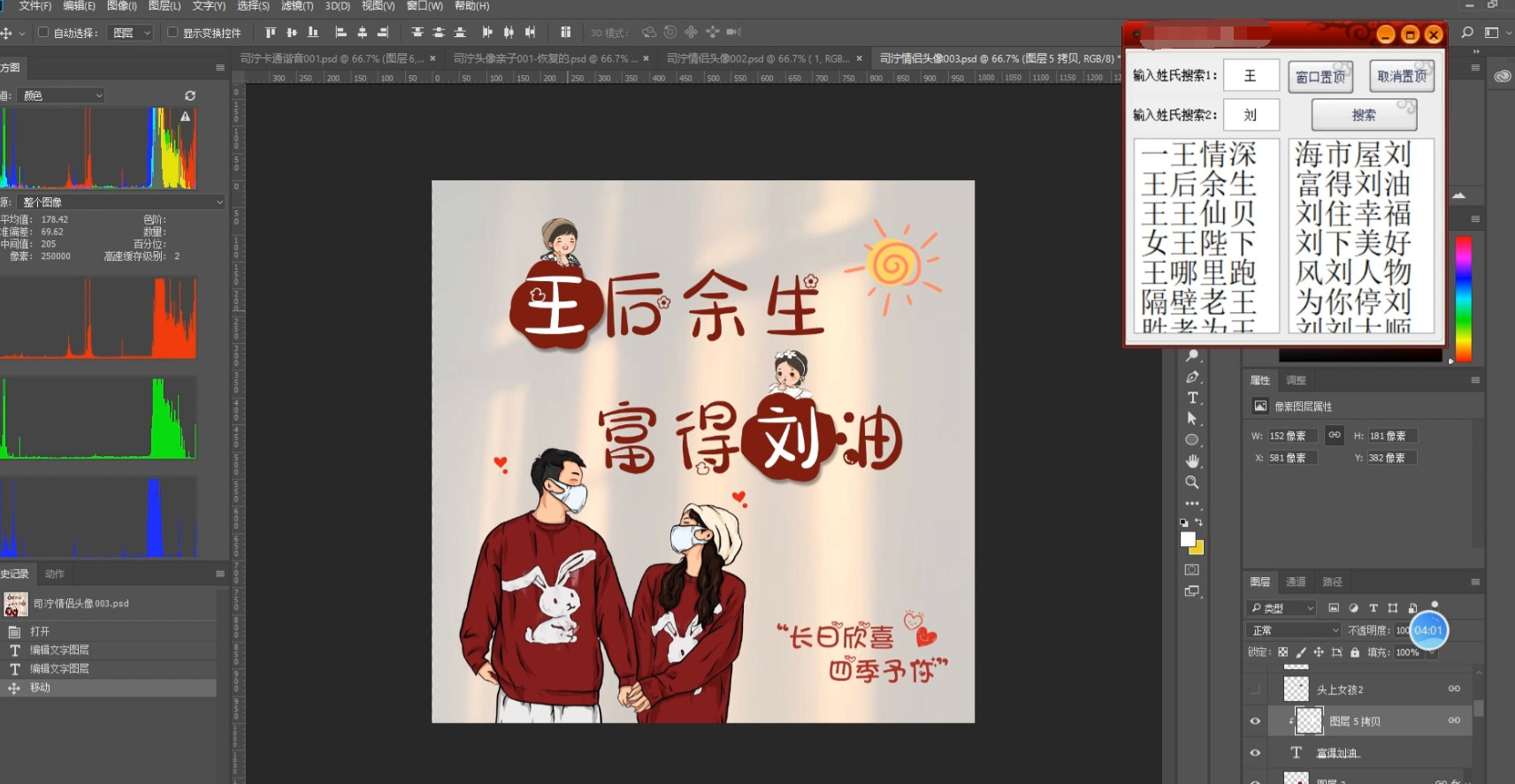
Task: Show the hidden 头上女孩2 layer
Action: click(x=1255, y=689)
